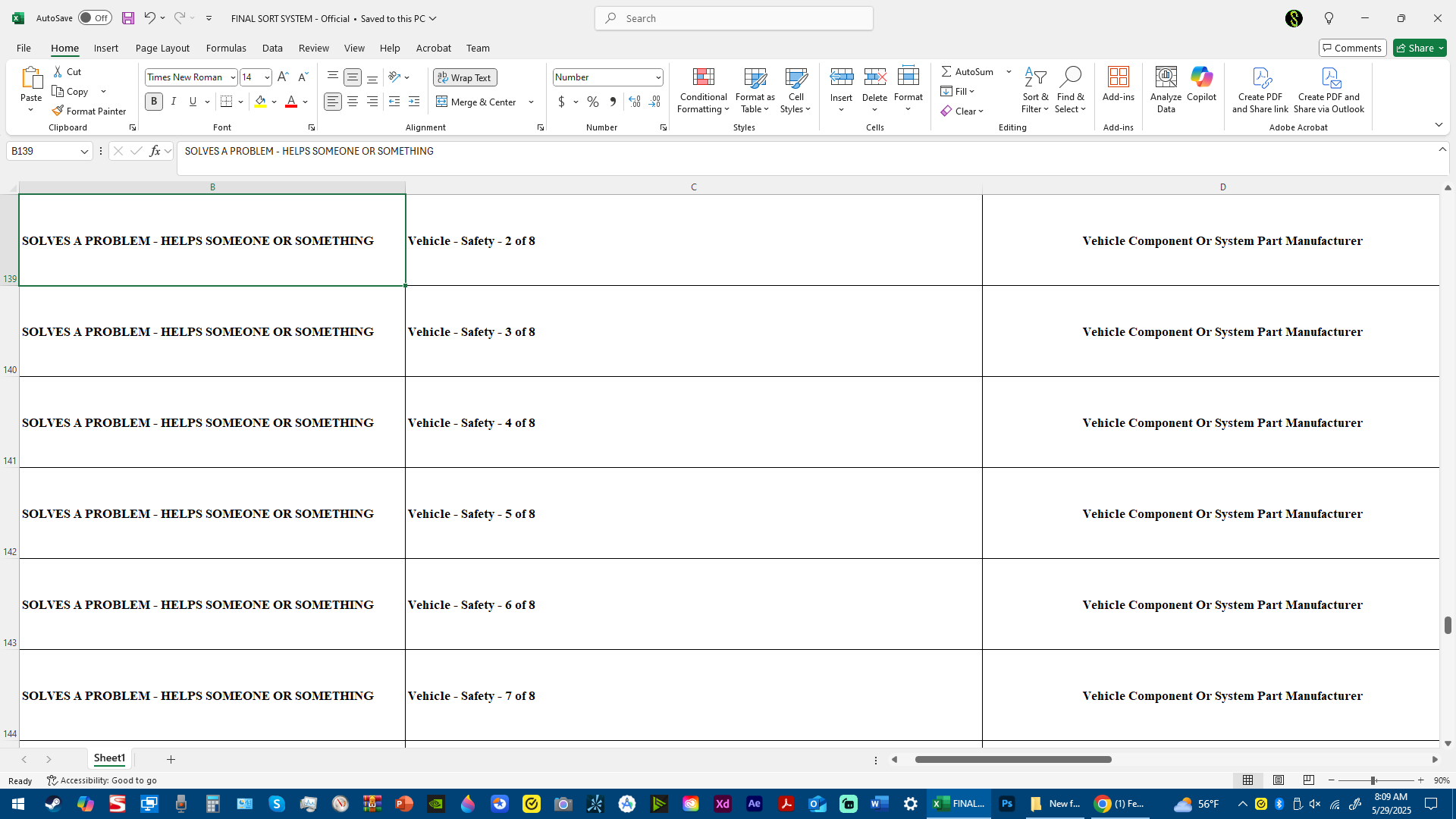Open the Page Layout tab
1456x819 pixels.
point(162,48)
